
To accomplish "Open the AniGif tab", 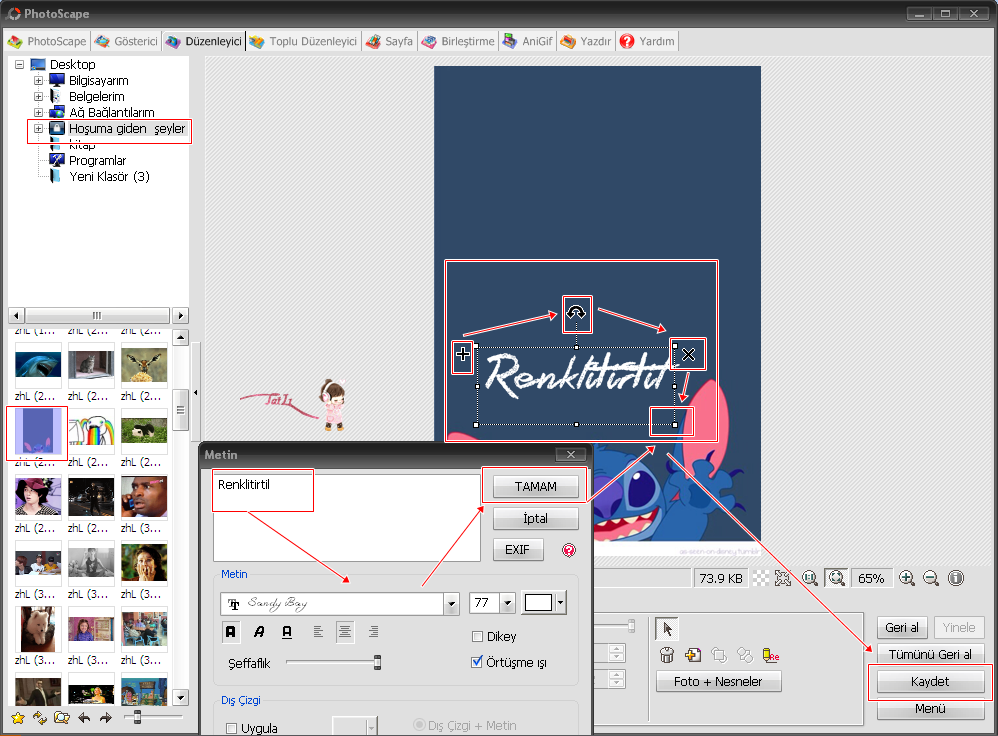I will [528, 41].
